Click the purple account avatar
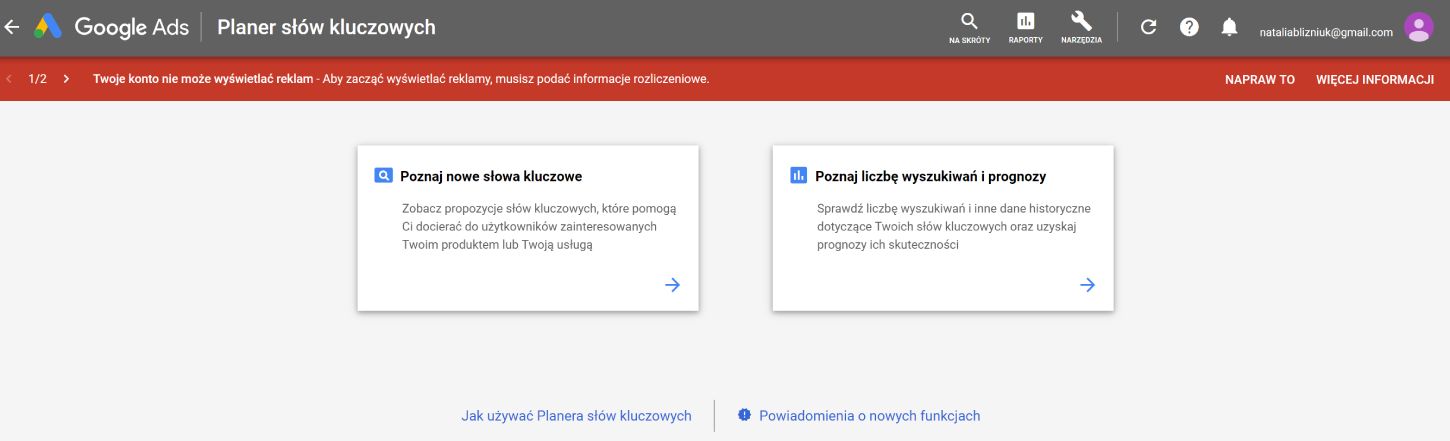Image resolution: width=1450 pixels, height=441 pixels. click(x=1418, y=27)
